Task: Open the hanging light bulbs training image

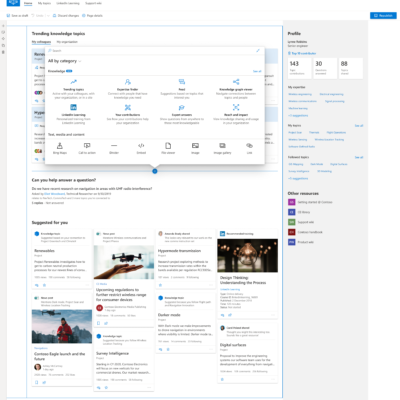Action: (x=247, y=255)
